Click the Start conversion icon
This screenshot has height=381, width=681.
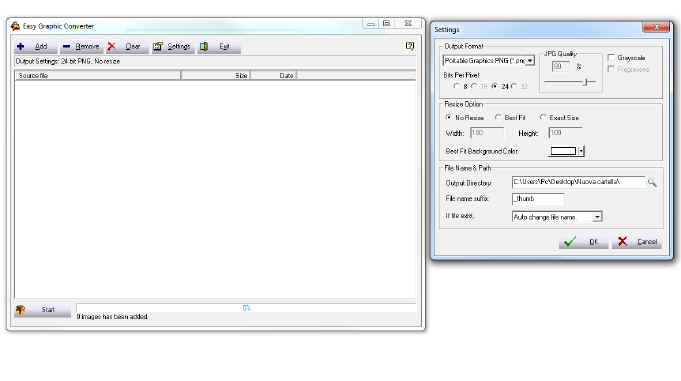click(x=20, y=310)
